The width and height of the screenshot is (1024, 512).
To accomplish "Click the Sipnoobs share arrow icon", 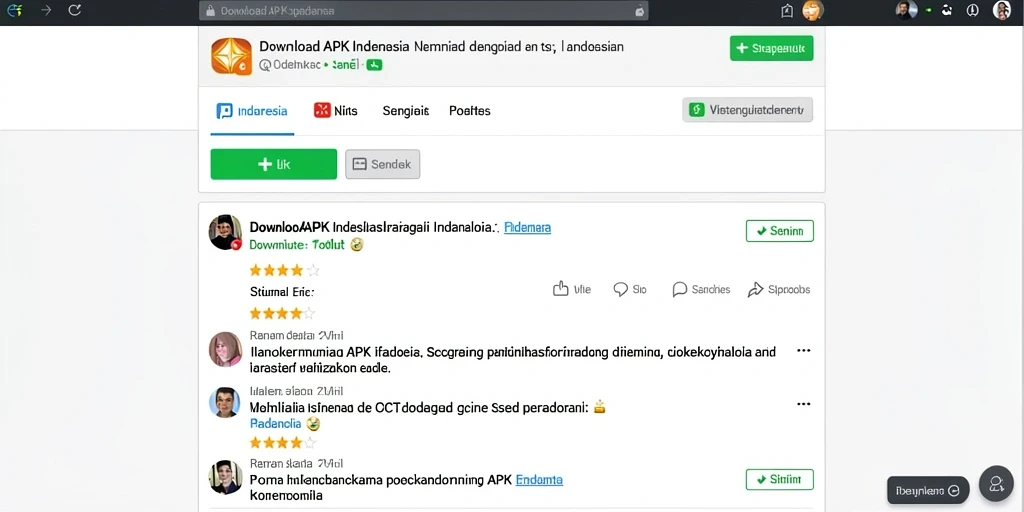I will [x=755, y=289].
